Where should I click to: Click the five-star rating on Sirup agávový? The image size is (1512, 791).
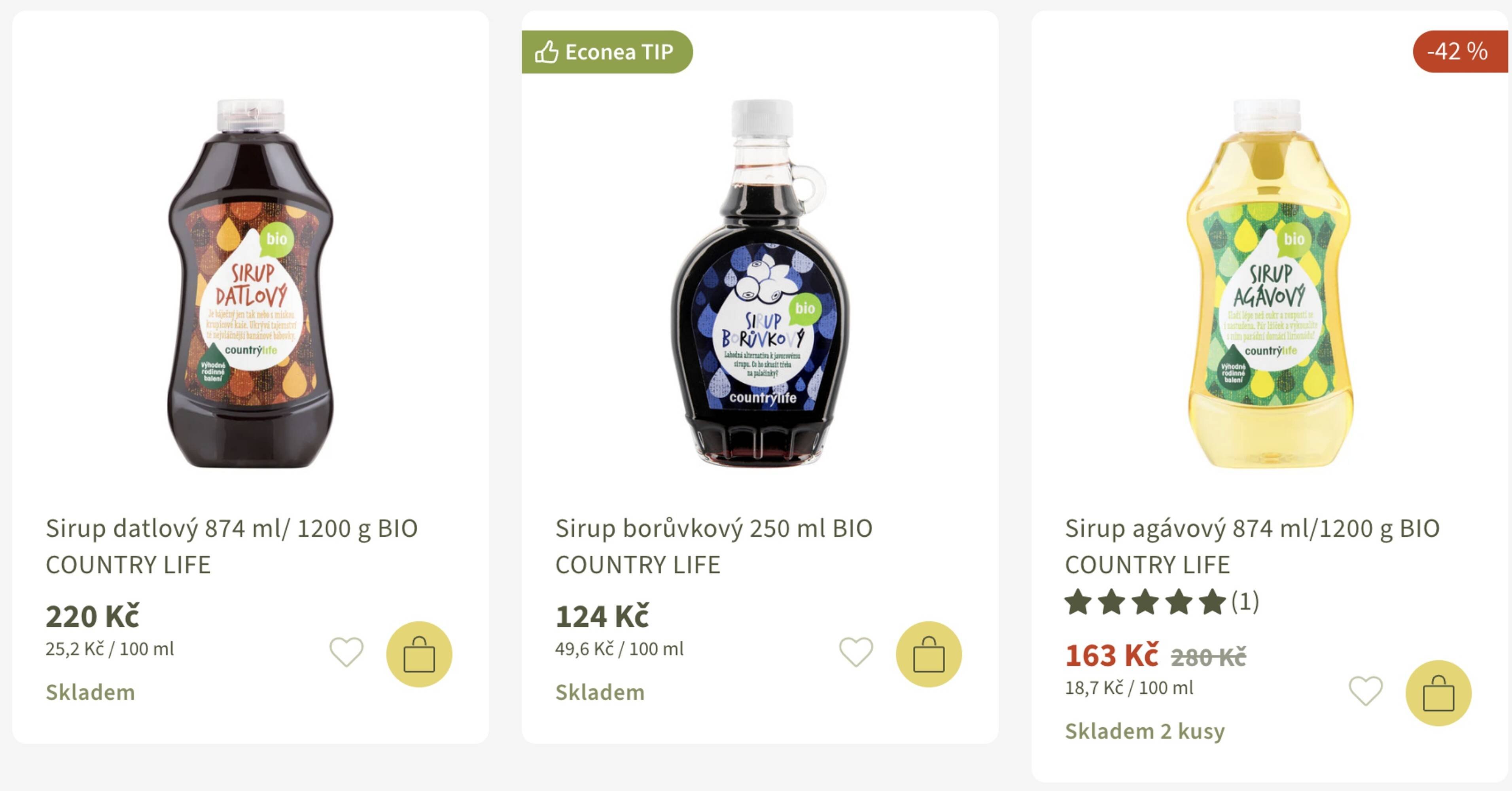[x=1145, y=602]
